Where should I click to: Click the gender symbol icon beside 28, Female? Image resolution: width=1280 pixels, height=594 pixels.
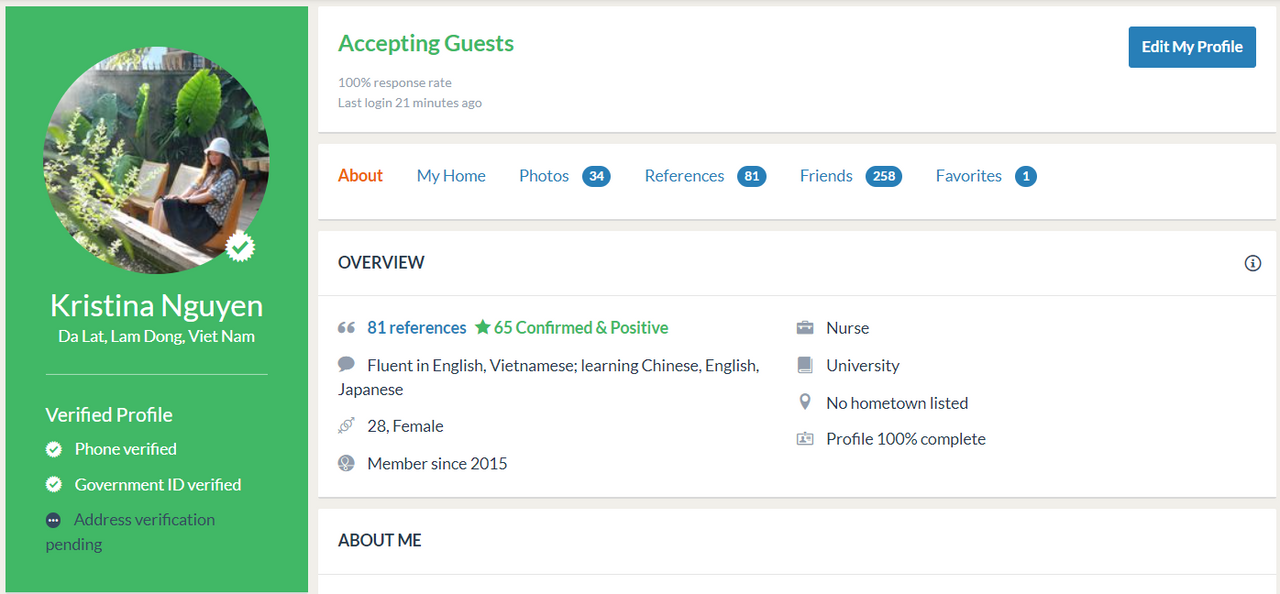pos(347,426)
